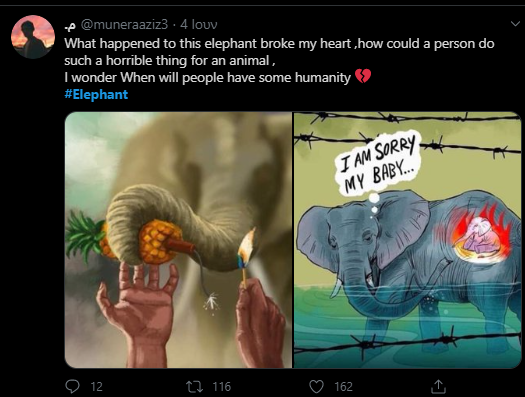Open the 'I am sorry my baby' cartoon
The width and height of the screenshot is (525, 397).
(x=407, y=240)
